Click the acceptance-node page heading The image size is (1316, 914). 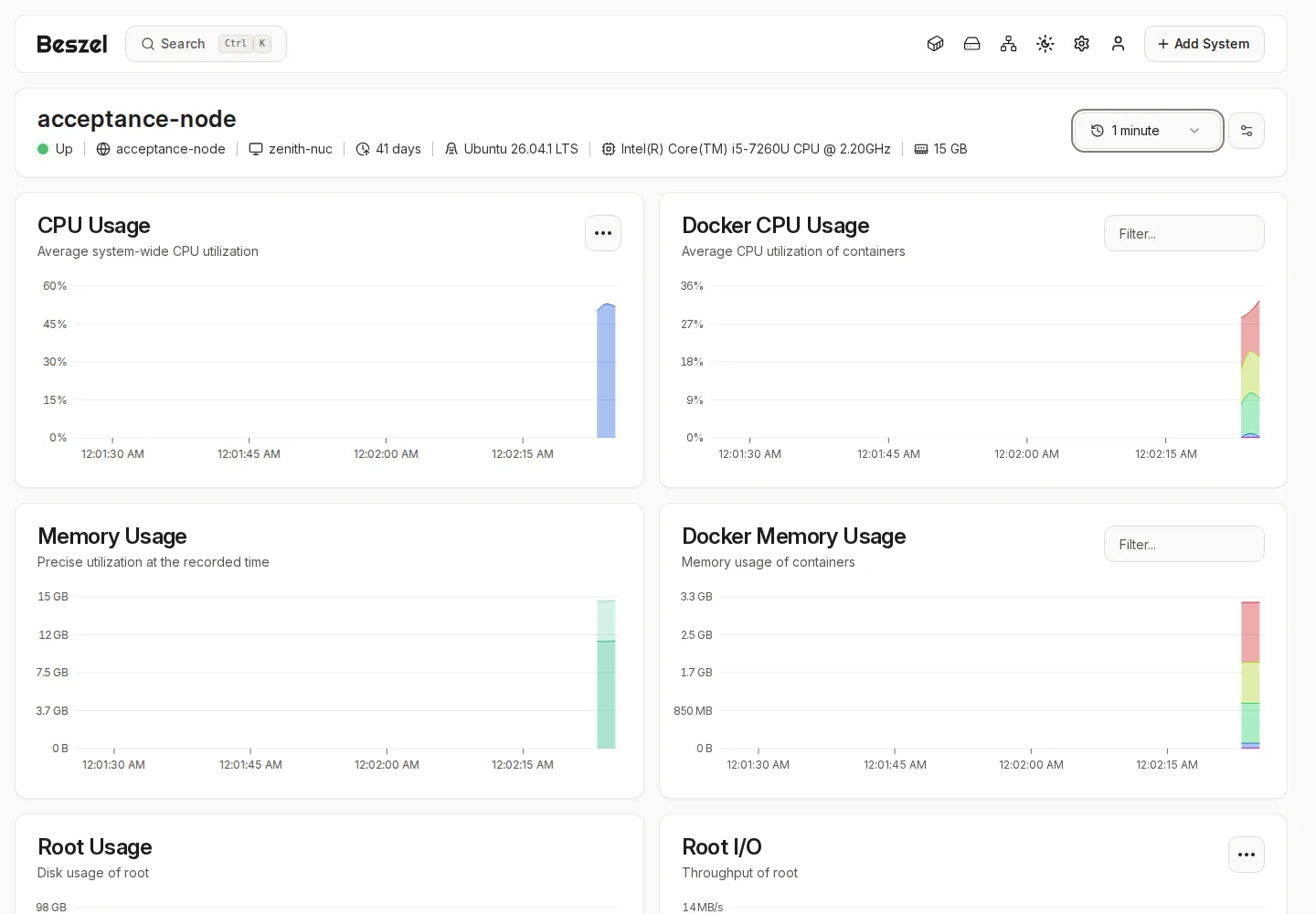tap(137, 119)
